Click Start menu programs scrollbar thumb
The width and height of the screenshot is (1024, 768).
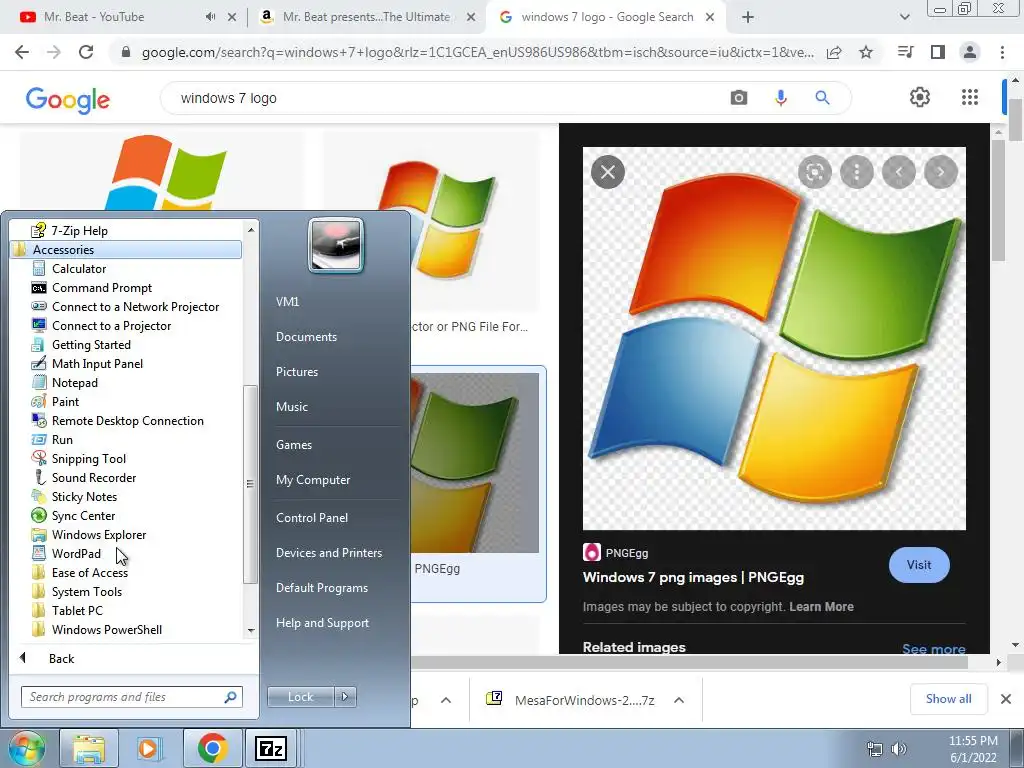pos(249,484)
